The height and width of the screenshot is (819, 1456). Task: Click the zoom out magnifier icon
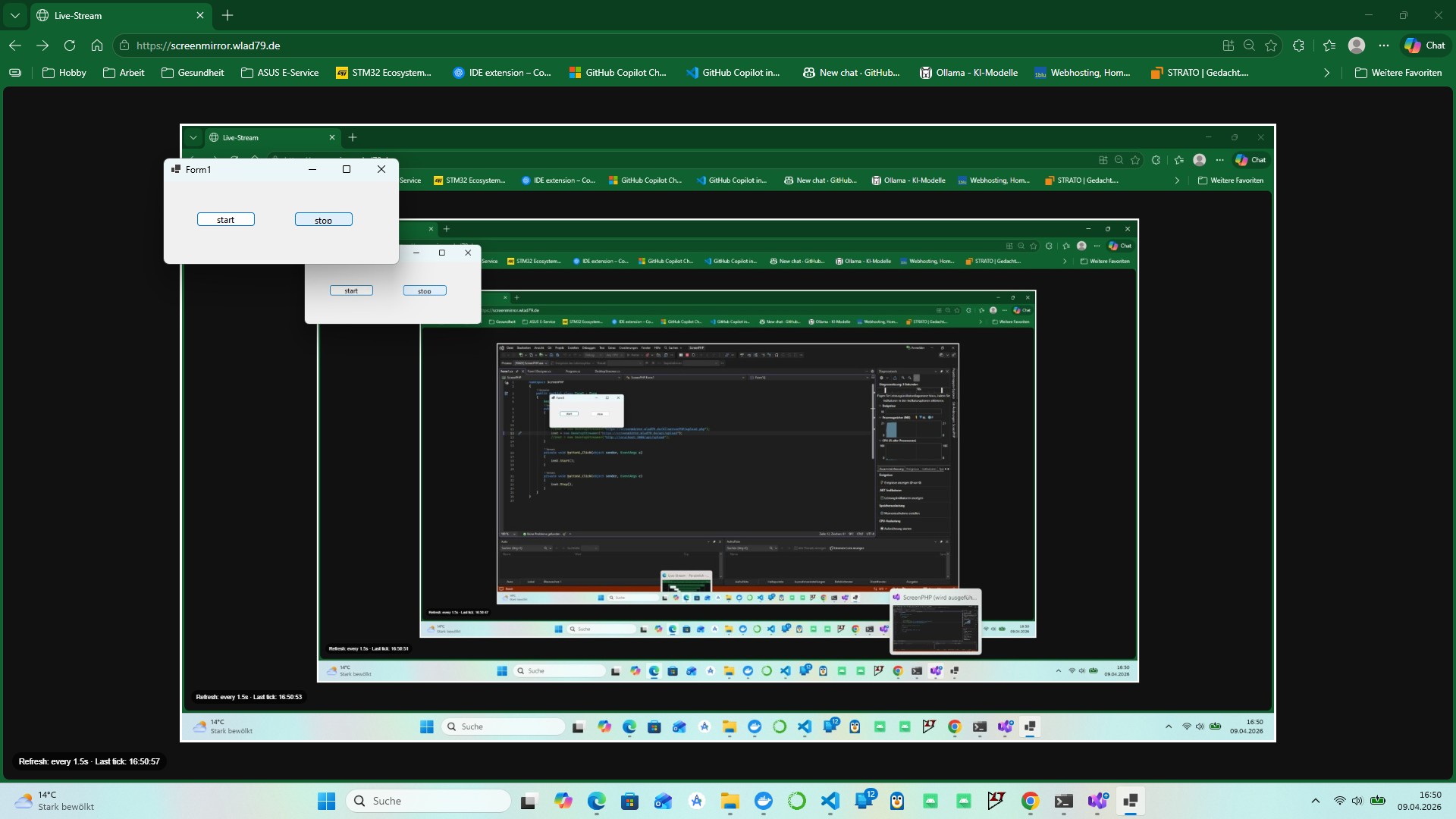pos(1249,45)
